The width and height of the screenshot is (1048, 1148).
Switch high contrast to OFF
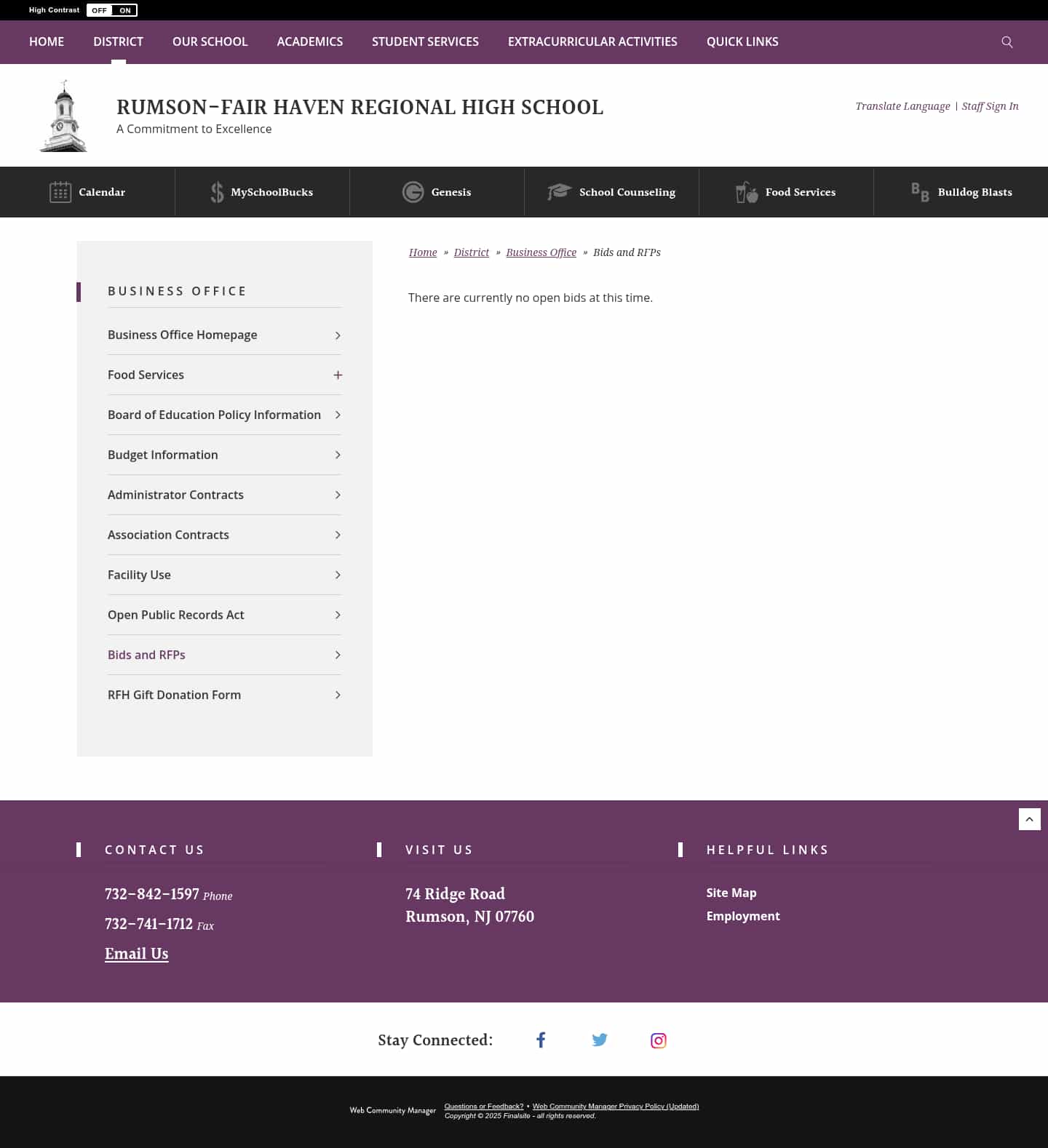click(x=99, y=10)
